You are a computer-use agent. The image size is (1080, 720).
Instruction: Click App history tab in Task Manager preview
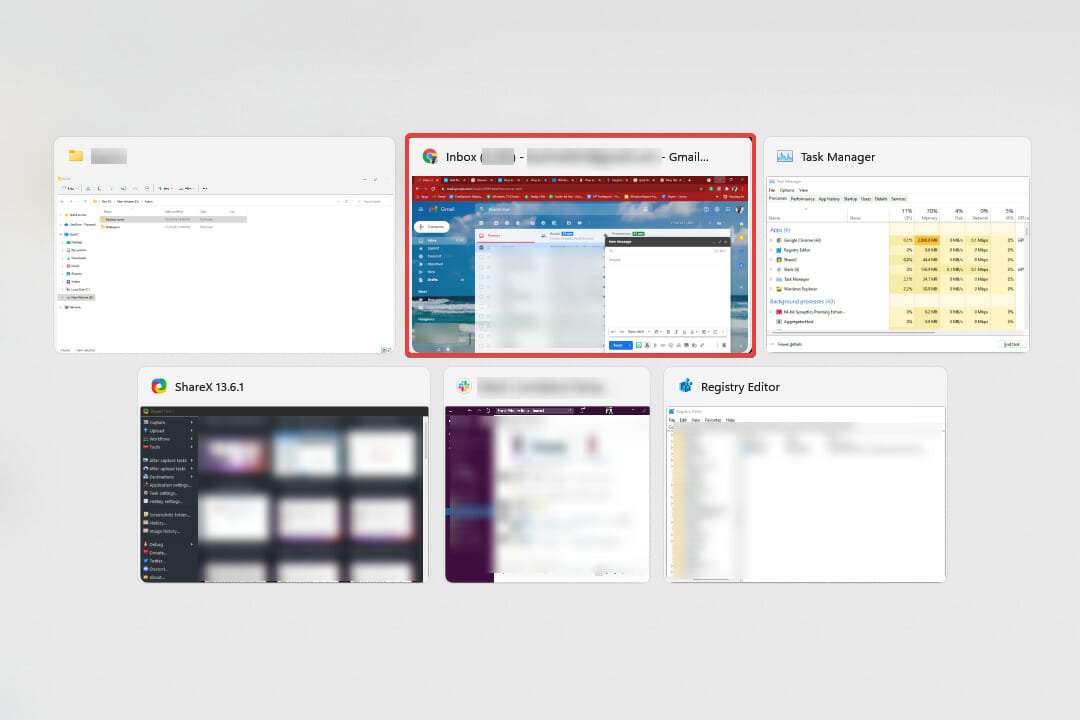[829, 199]
